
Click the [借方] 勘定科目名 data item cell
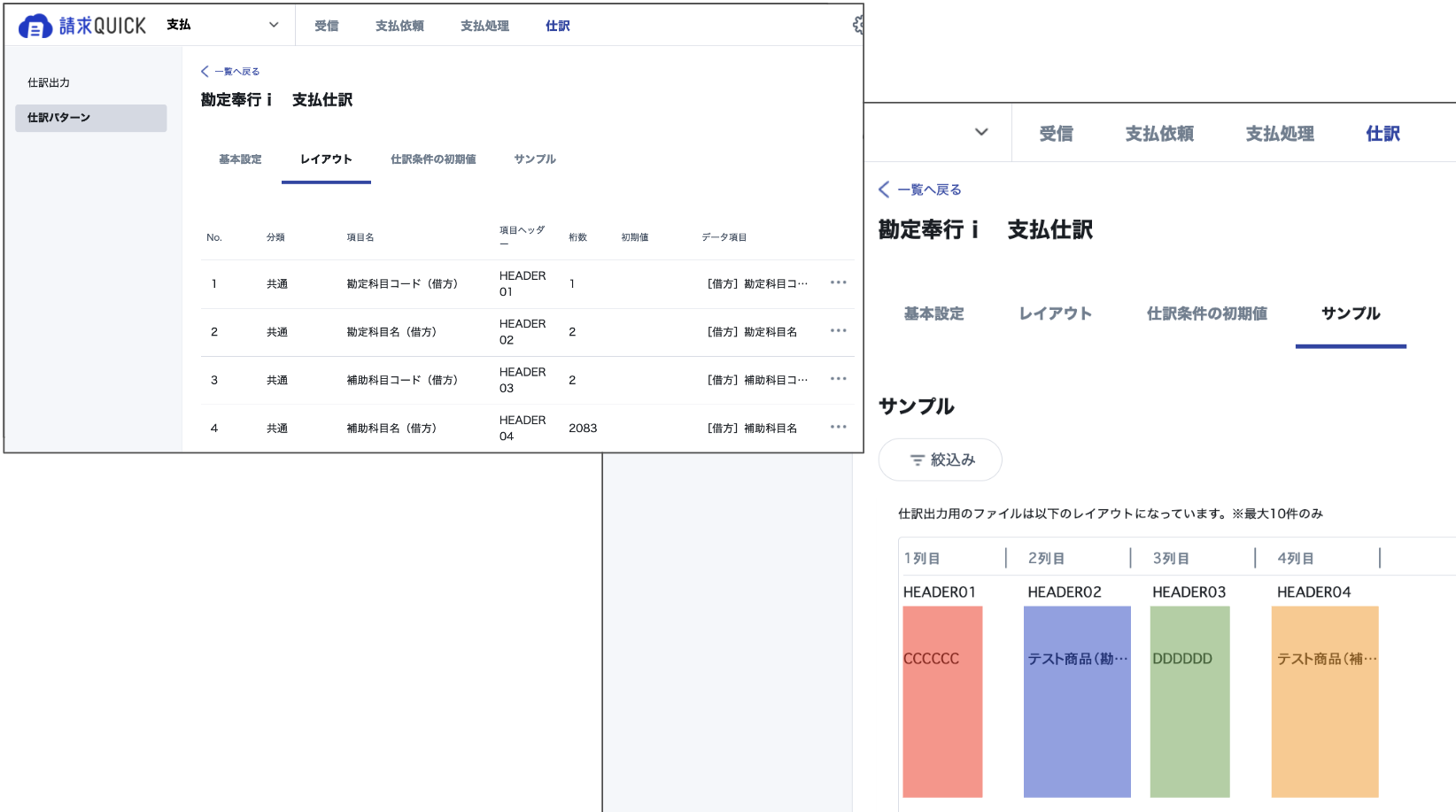[752, 332]
